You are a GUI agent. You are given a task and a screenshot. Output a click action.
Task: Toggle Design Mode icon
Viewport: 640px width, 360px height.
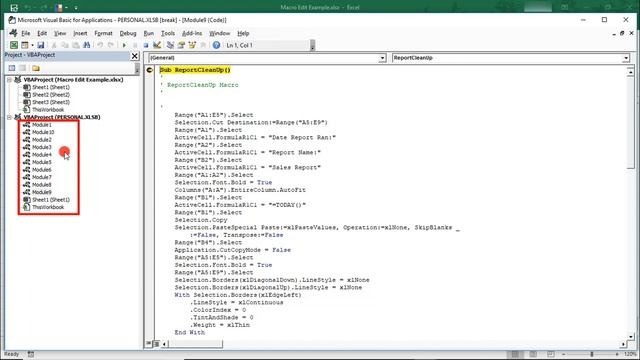[x=157, y=45]
